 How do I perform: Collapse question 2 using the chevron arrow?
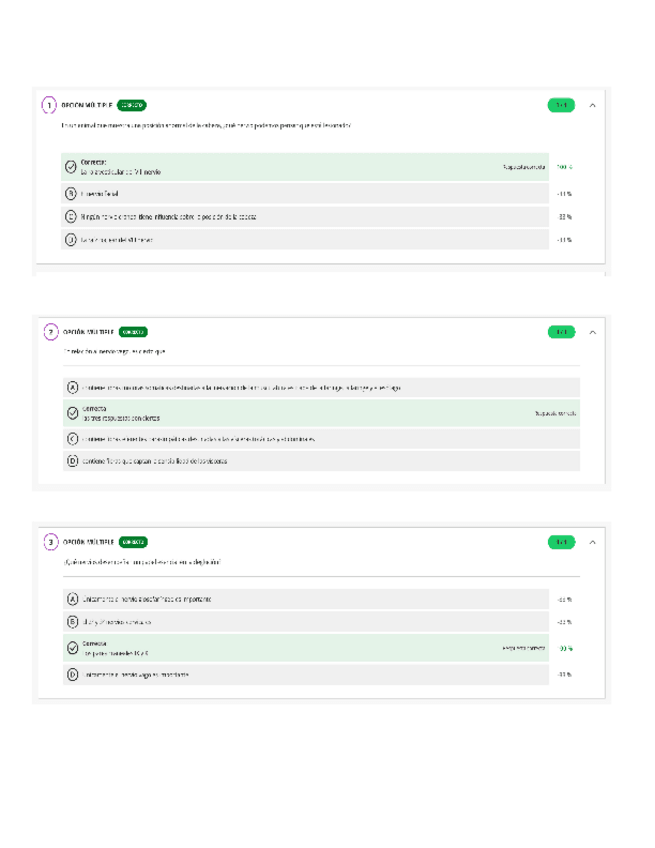coord(592,332)
